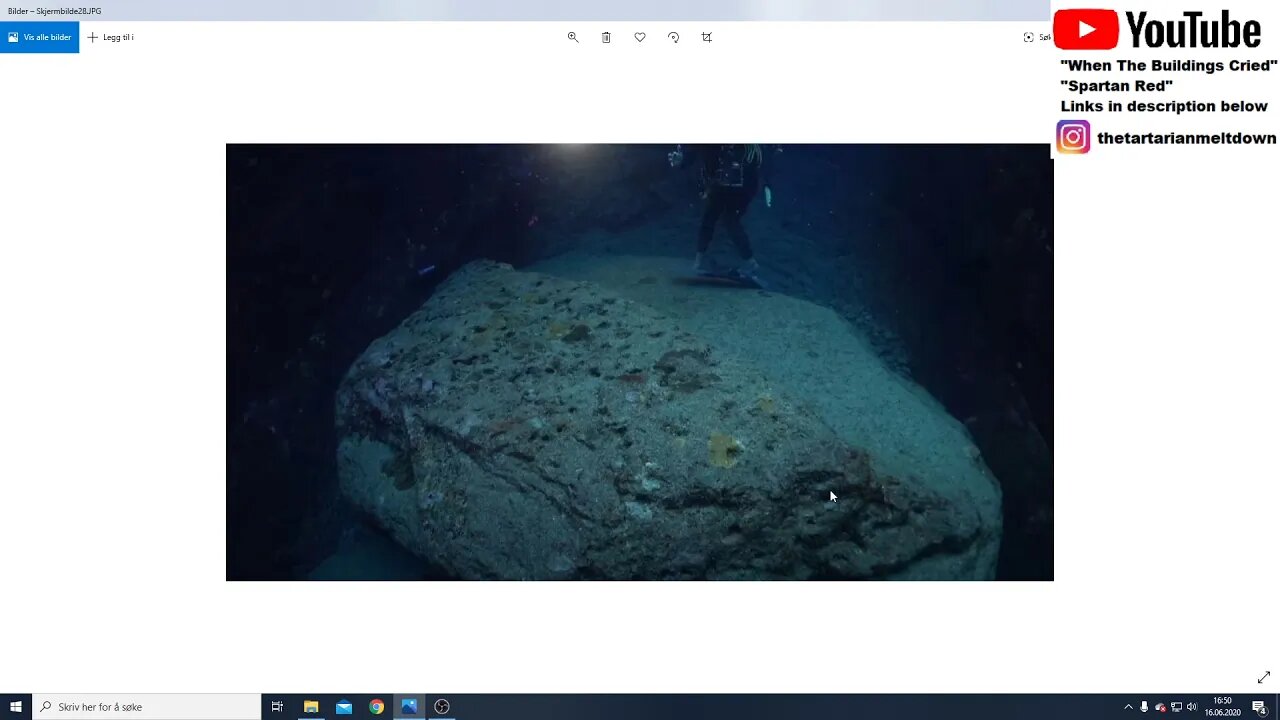Click the OneDrive sync error tray icon
Screen dimensions: 1280x720
coord(1160,707)
